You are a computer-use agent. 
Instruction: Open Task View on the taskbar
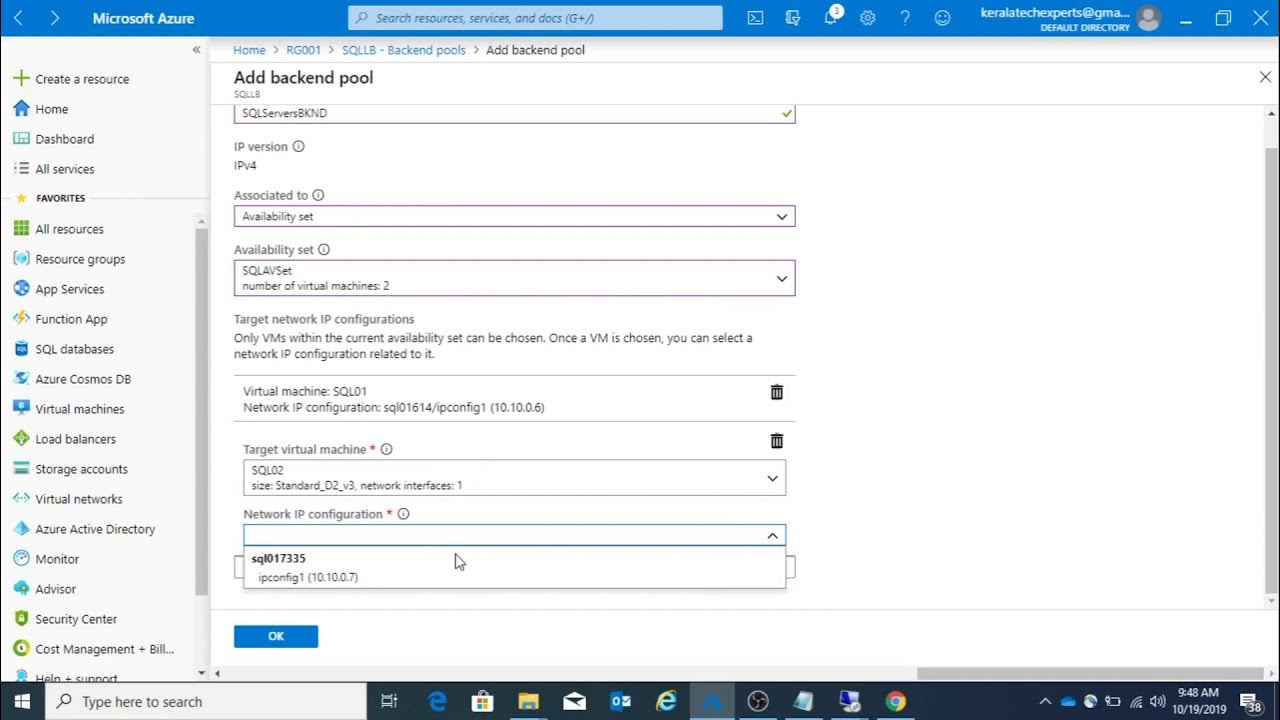point(389,701)
